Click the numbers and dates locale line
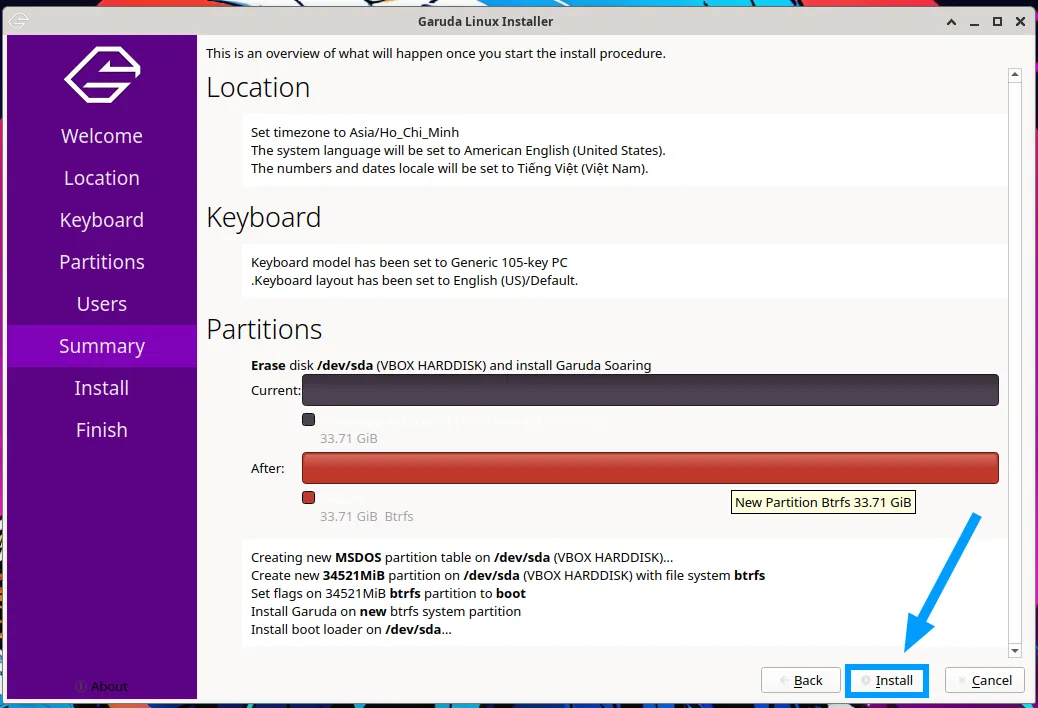 click(449, 168)
